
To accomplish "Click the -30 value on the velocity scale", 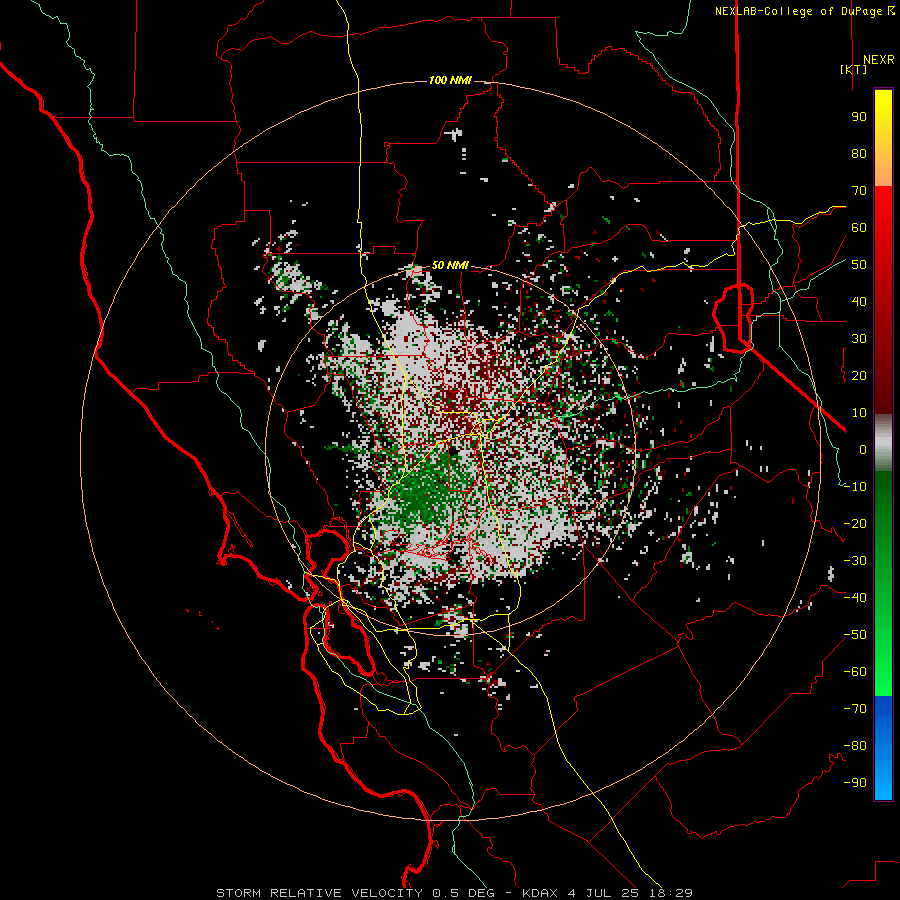I will click(855, 561).
